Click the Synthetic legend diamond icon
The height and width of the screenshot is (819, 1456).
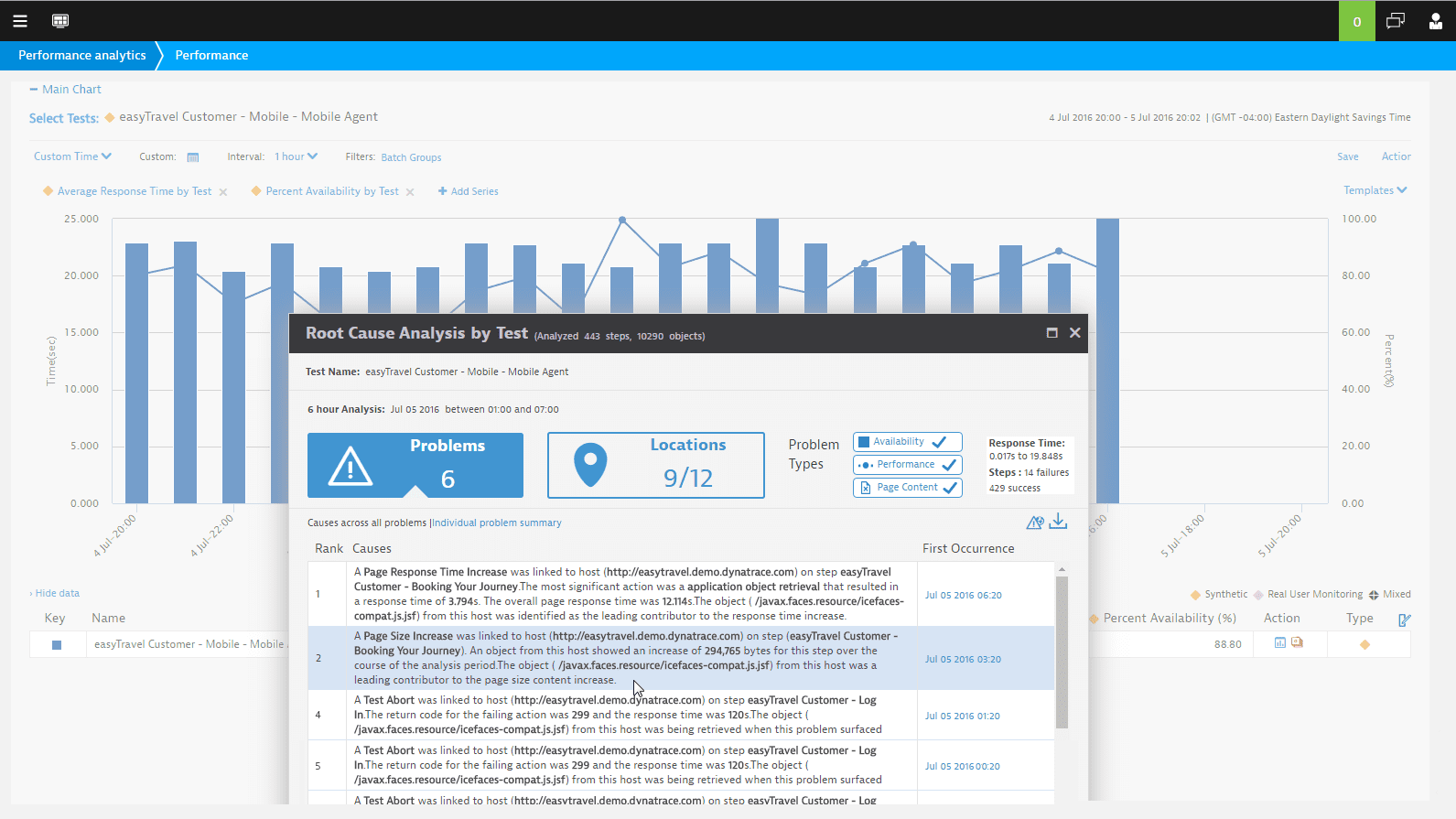pos(1195,595)
